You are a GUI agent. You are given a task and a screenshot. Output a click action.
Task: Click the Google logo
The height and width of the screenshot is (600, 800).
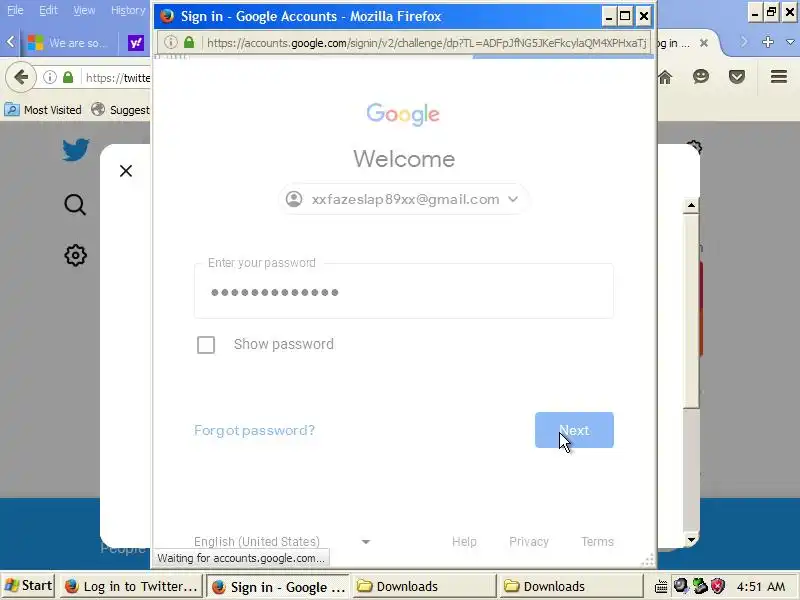click(x=403, y=114)
